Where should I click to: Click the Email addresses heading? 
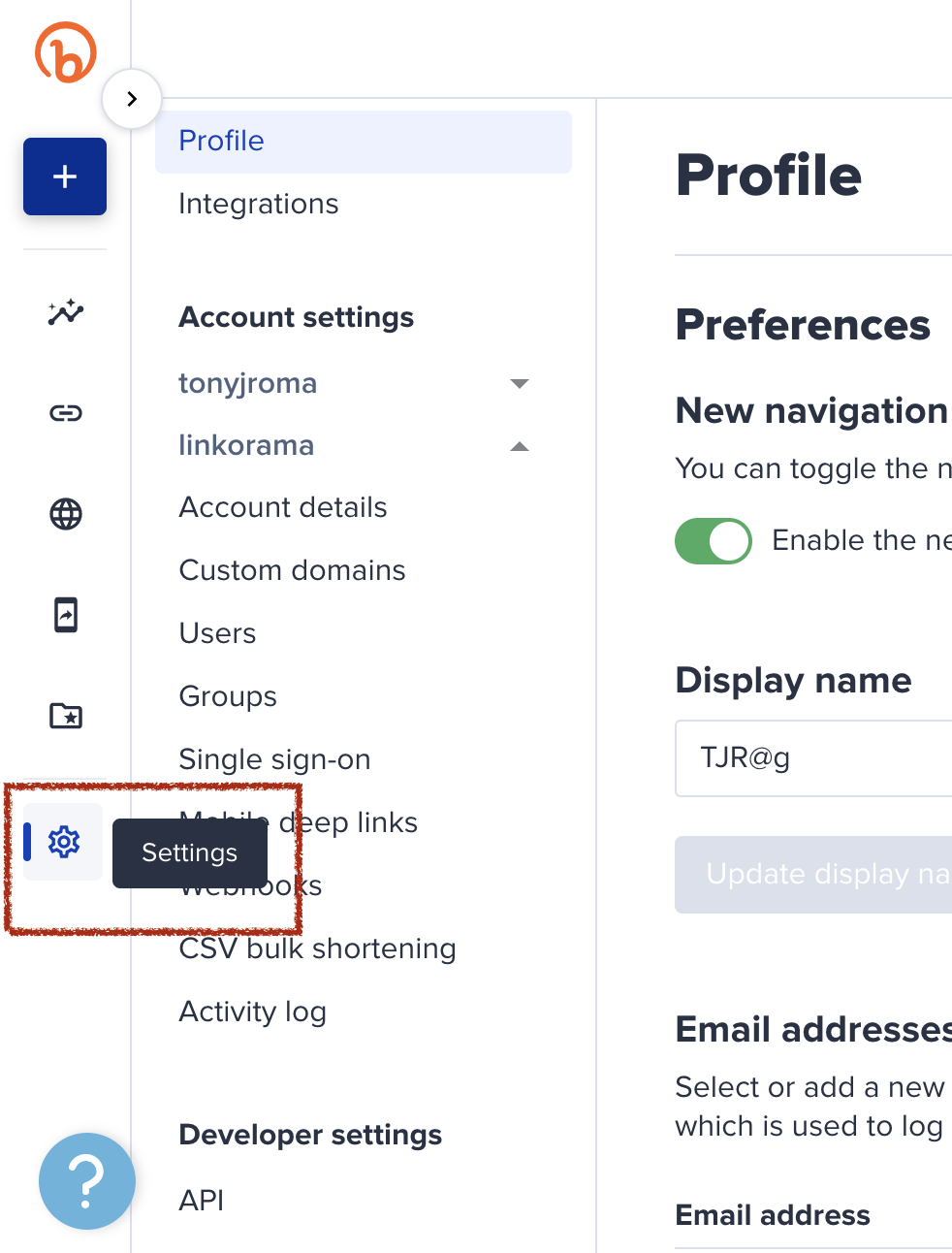[x=813, y=1029]
